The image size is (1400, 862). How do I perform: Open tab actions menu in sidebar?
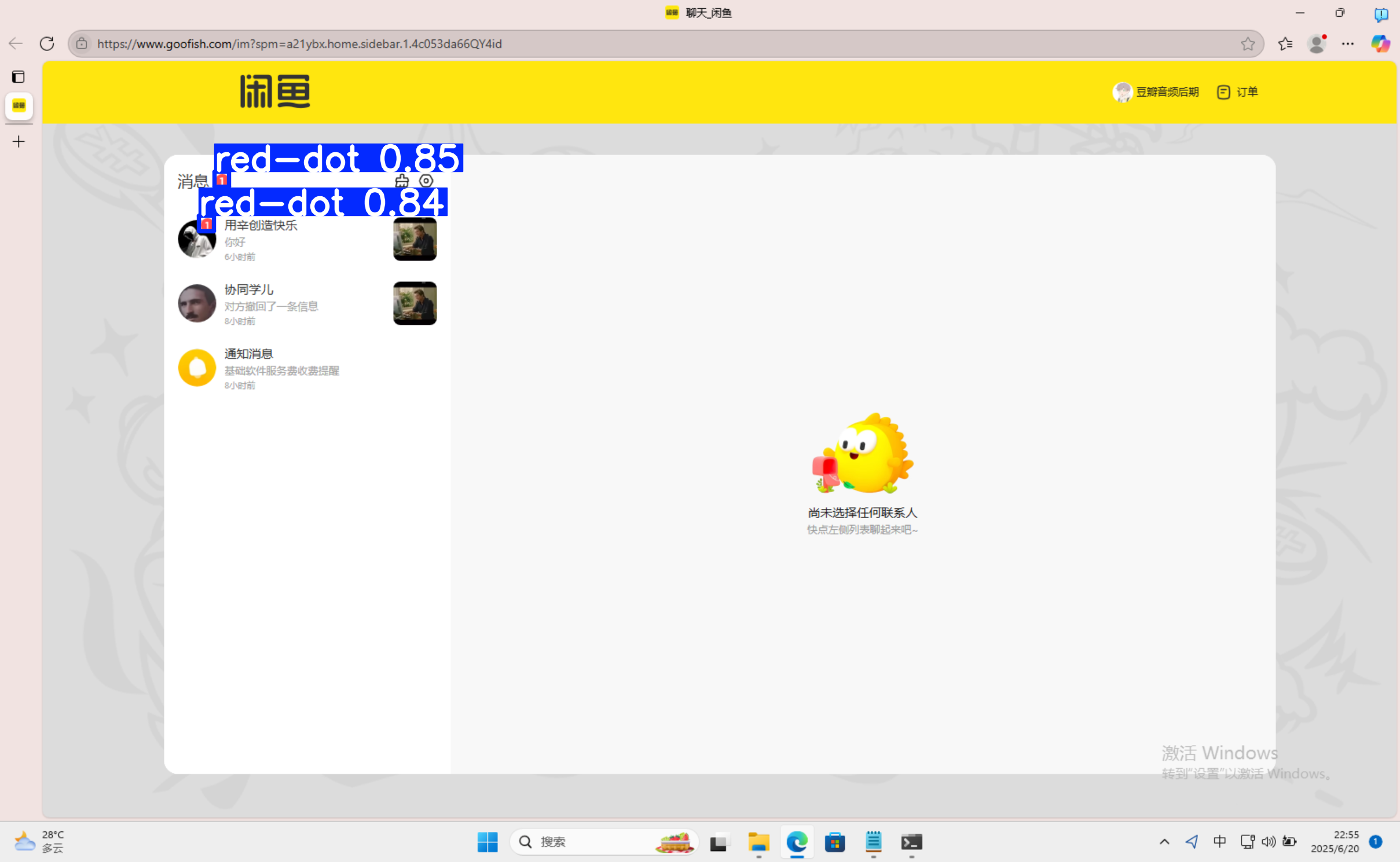(x=19, y=76)
